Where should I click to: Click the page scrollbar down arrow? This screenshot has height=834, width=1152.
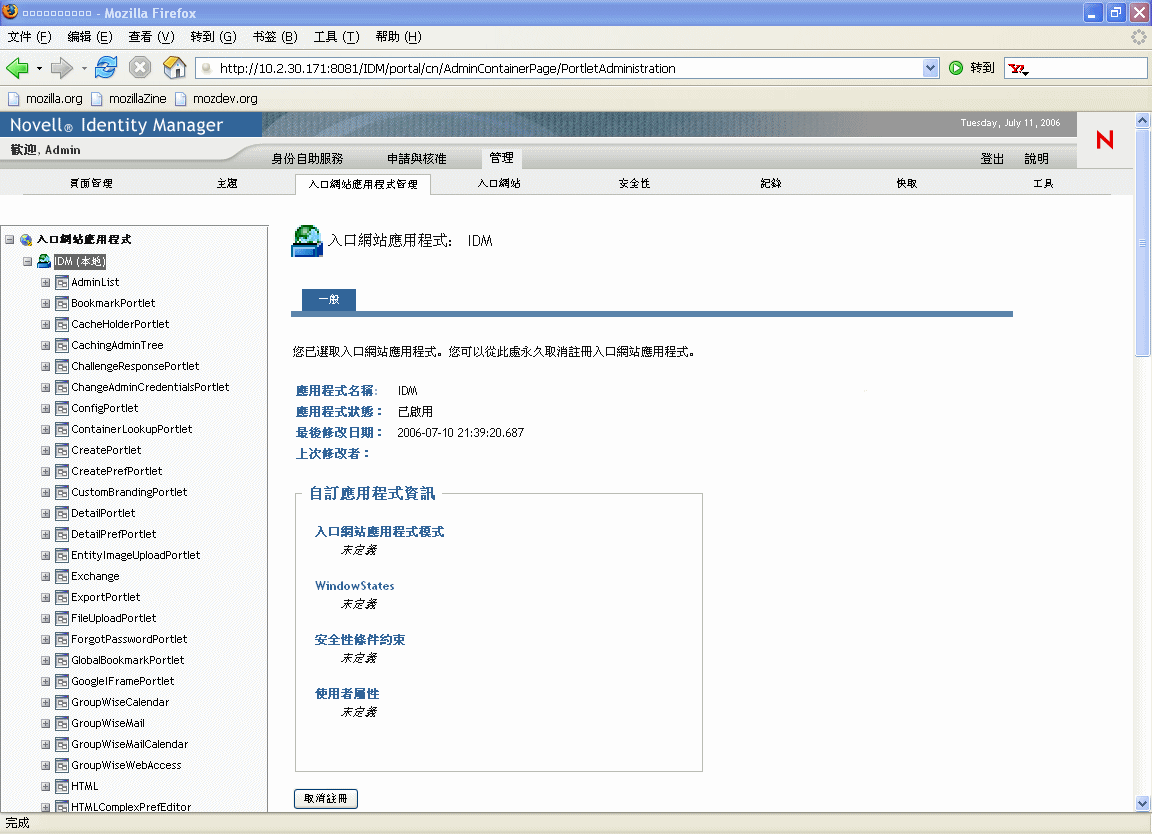click(1142, 803)
